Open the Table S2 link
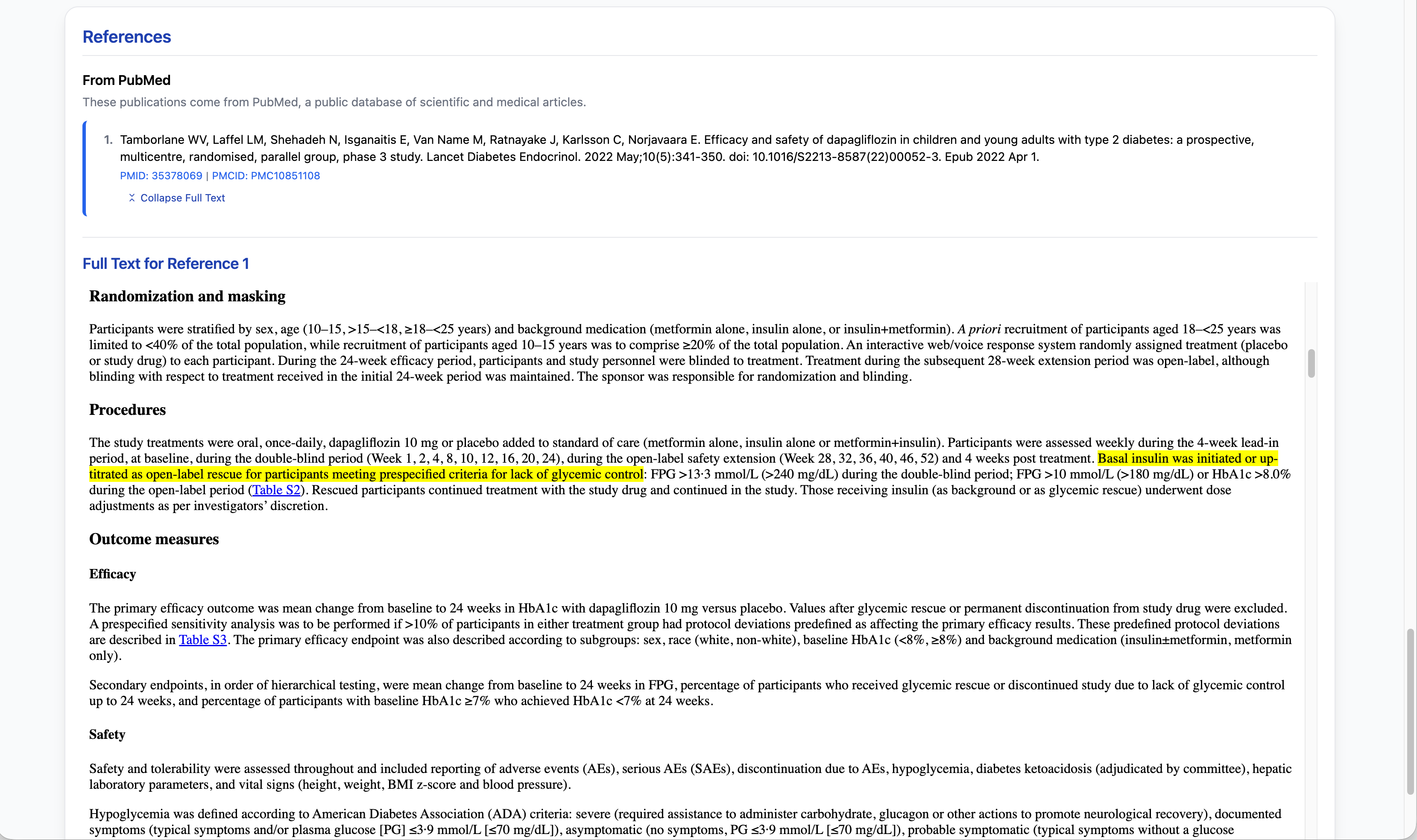The height and width of the screenshot is (840, 1417). (276, 490)
